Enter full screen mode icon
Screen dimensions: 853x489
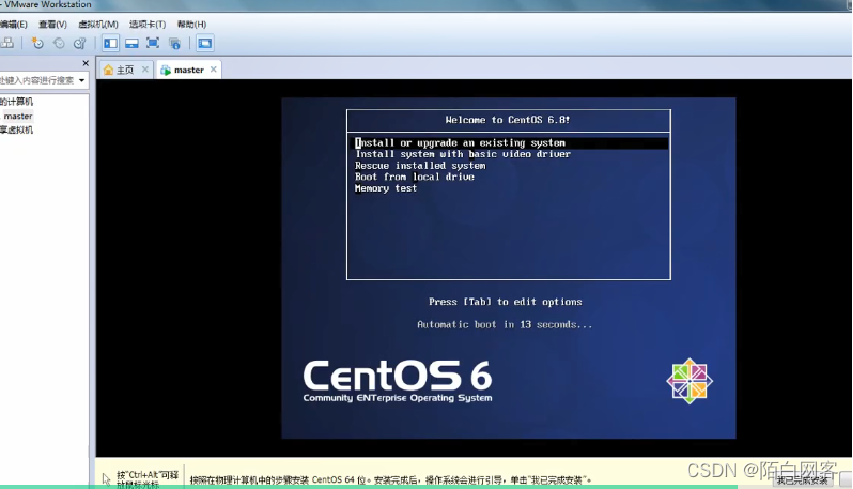point(152,43)
